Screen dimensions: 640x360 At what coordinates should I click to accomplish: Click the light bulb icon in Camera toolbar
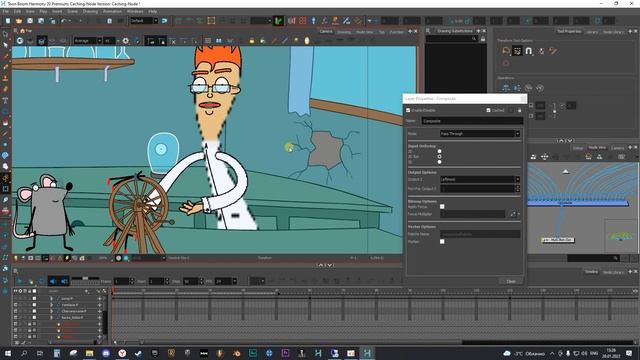tap(307, 40)
